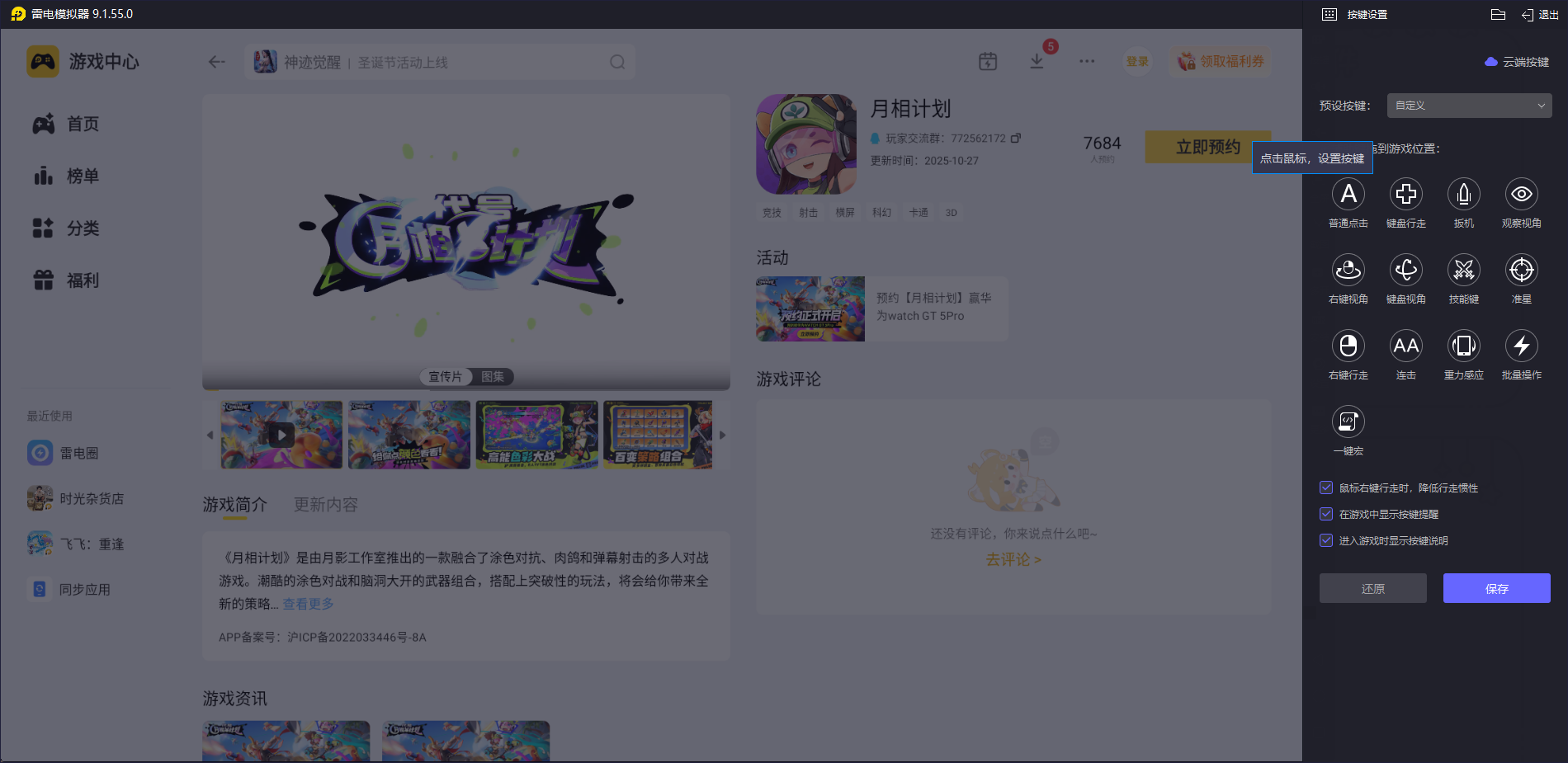
Task: Click the 3D game tag
Action: pos(952,213)
